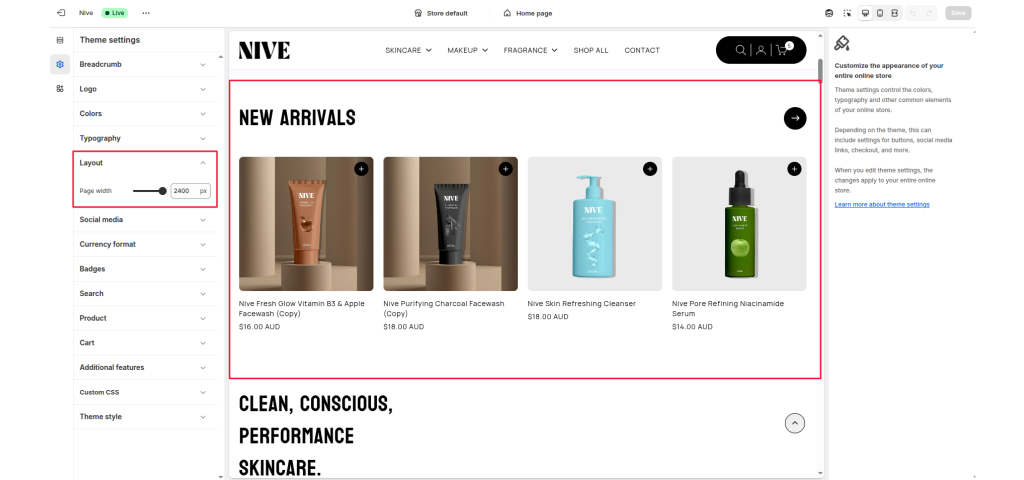Click the New Arrivals arrow button
This screenshot has height=480, width=1024.
795,118
